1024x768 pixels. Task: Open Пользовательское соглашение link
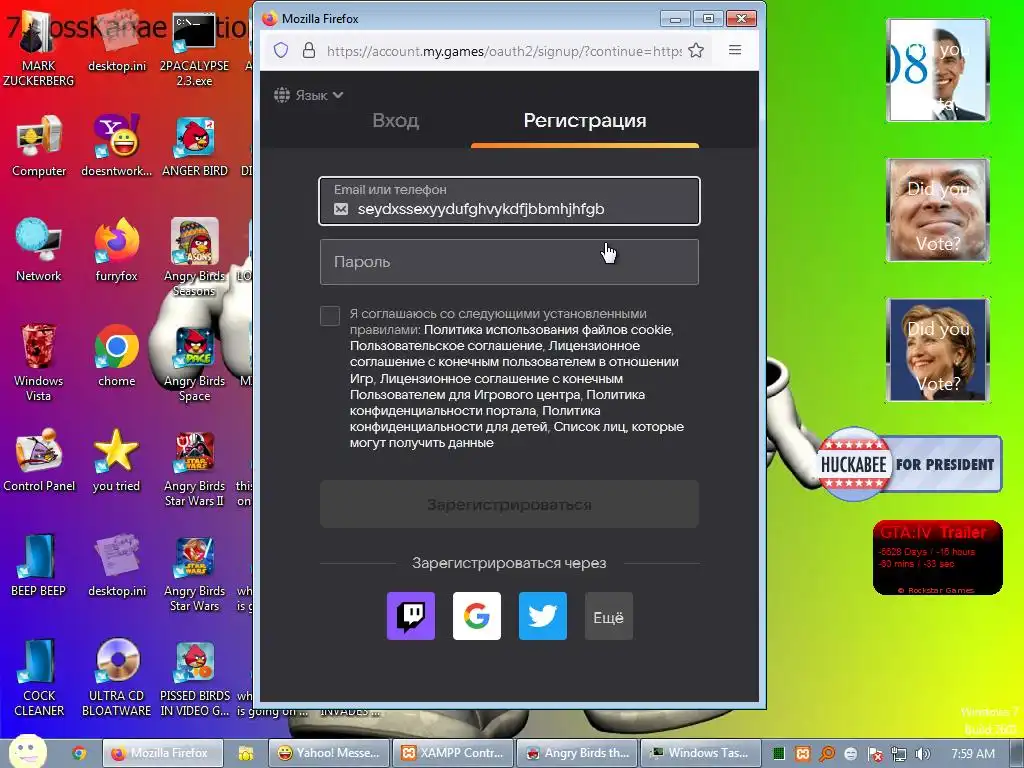click(445, 346)
